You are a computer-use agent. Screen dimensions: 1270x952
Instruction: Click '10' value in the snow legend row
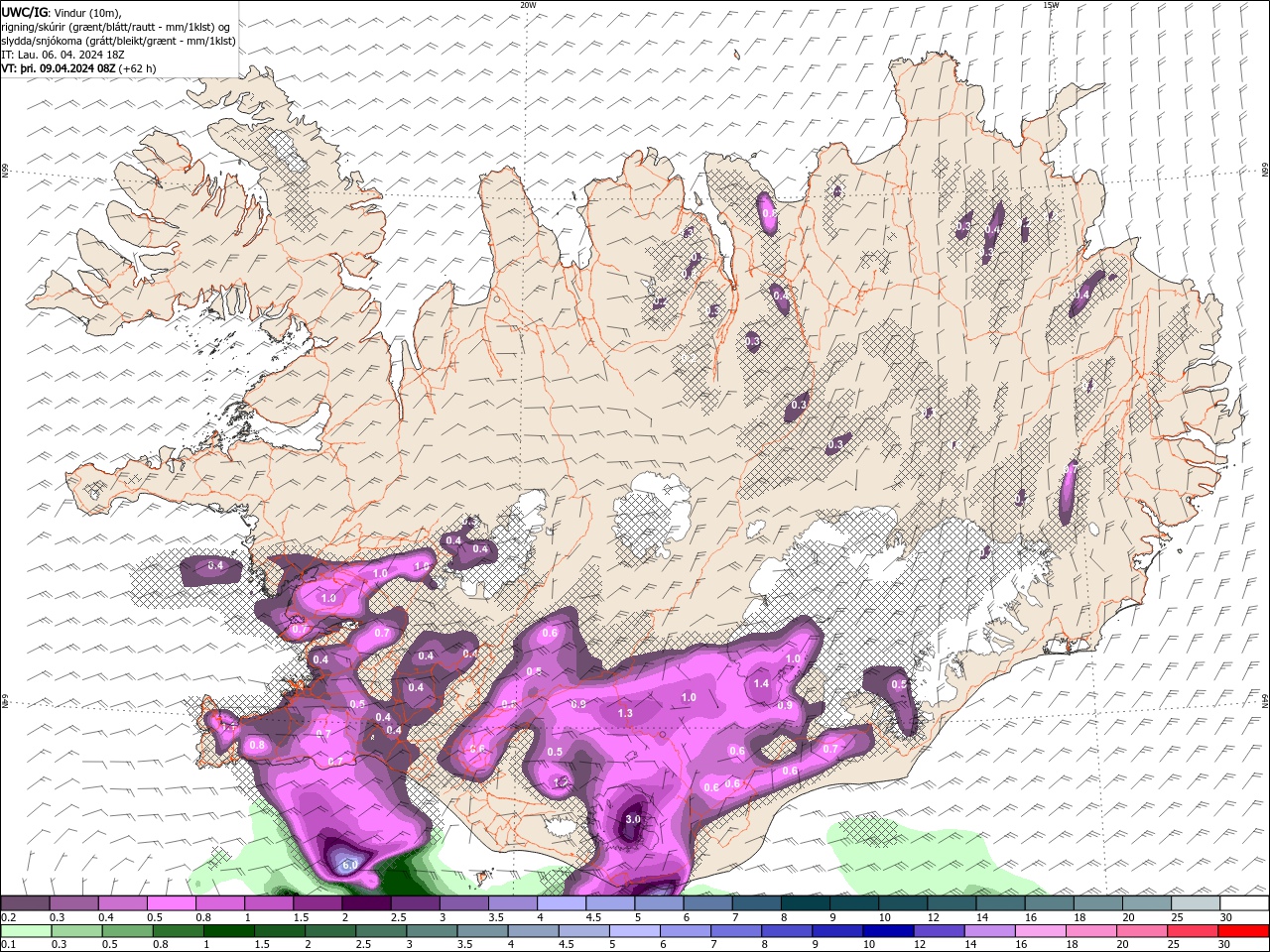coord(884,917)
